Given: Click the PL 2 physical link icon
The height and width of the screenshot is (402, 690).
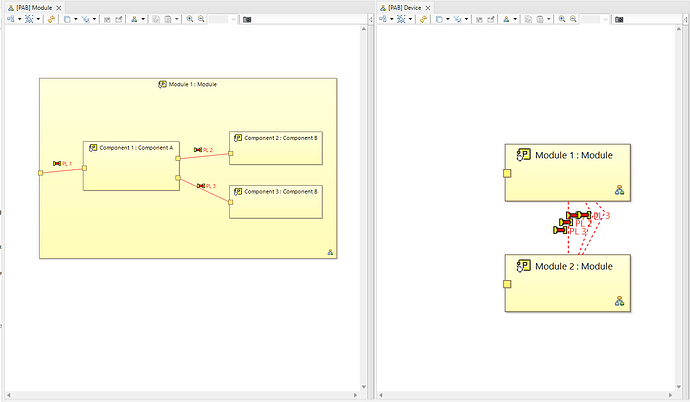Looking at the screenshot, I should click(x=198, y=150).
